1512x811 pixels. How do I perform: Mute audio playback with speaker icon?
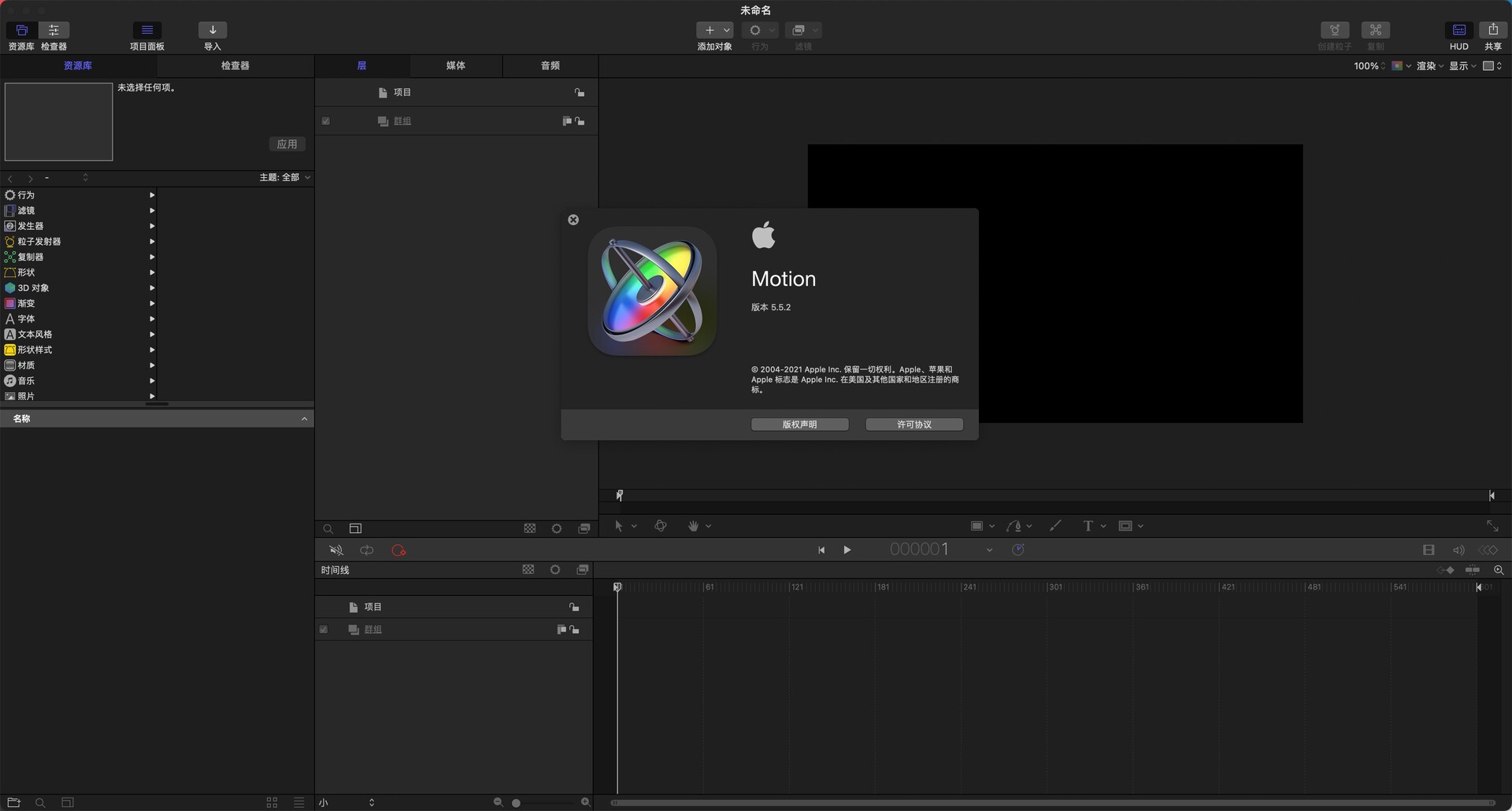336,550
